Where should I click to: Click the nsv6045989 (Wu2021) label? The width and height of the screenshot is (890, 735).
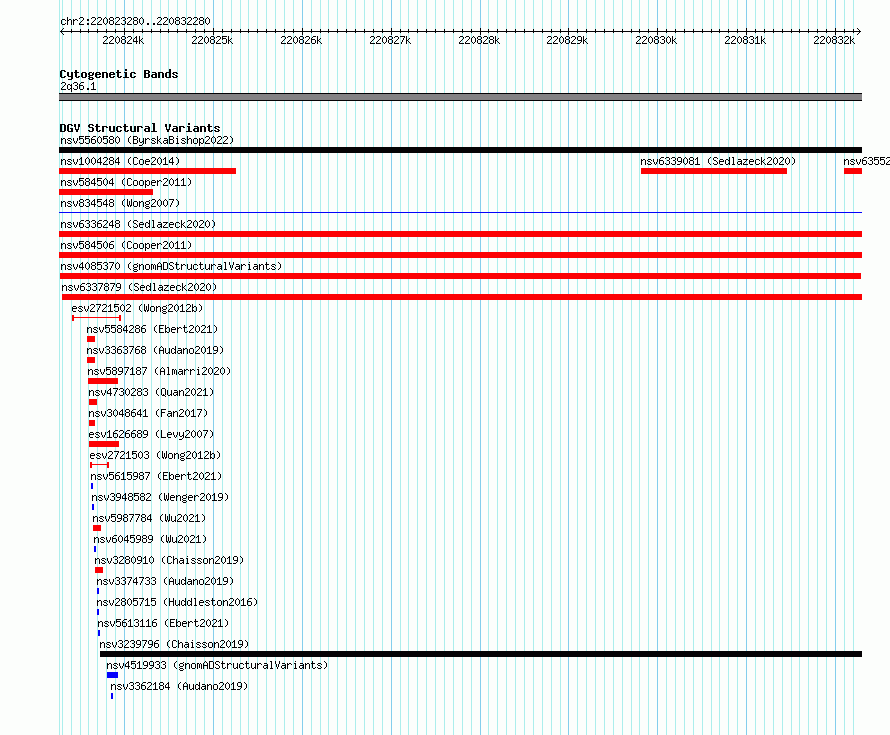[150, 539]
